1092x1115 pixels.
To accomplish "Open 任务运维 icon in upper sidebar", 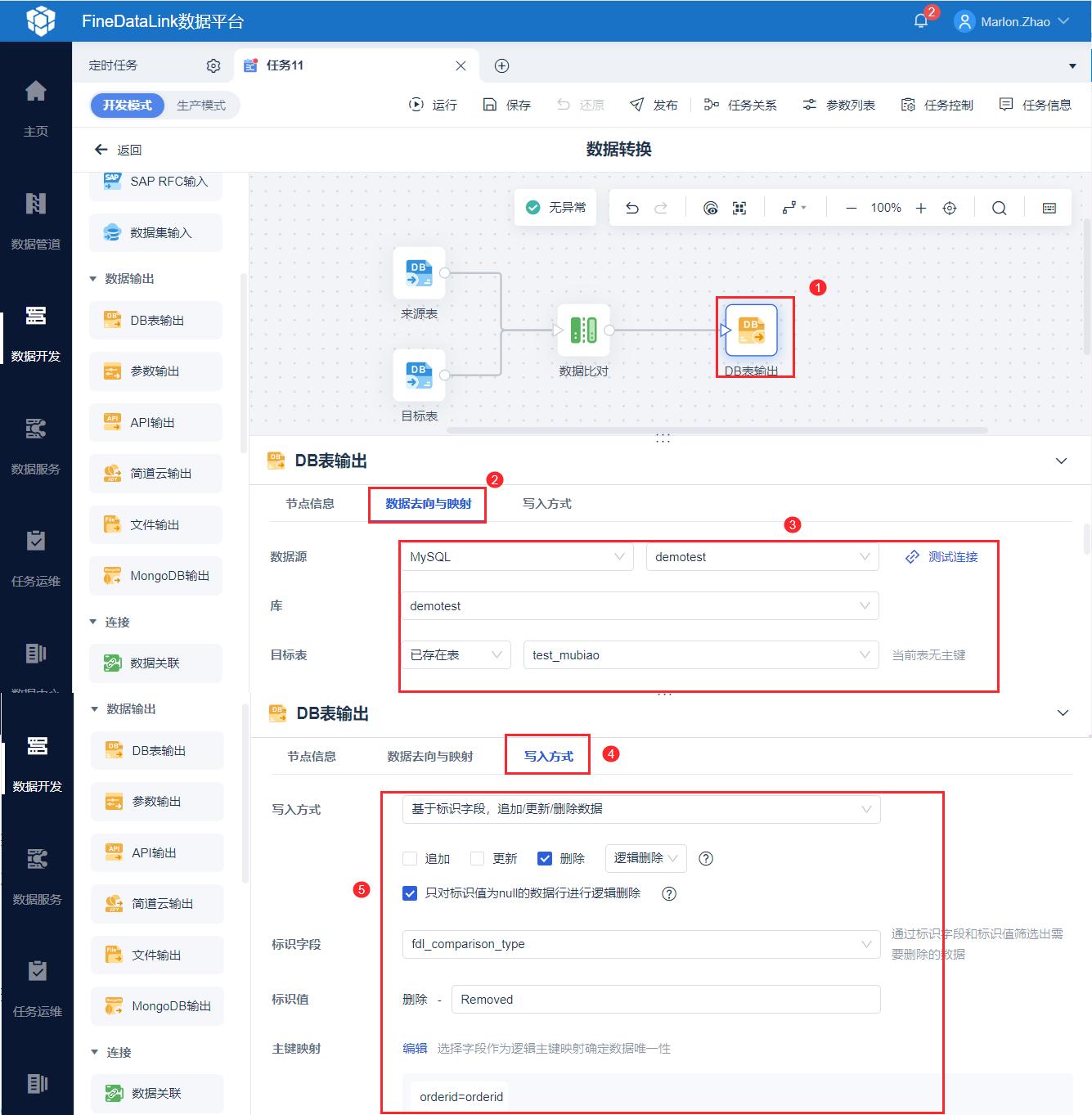I will pyautogui.click(x=36, y=540).
